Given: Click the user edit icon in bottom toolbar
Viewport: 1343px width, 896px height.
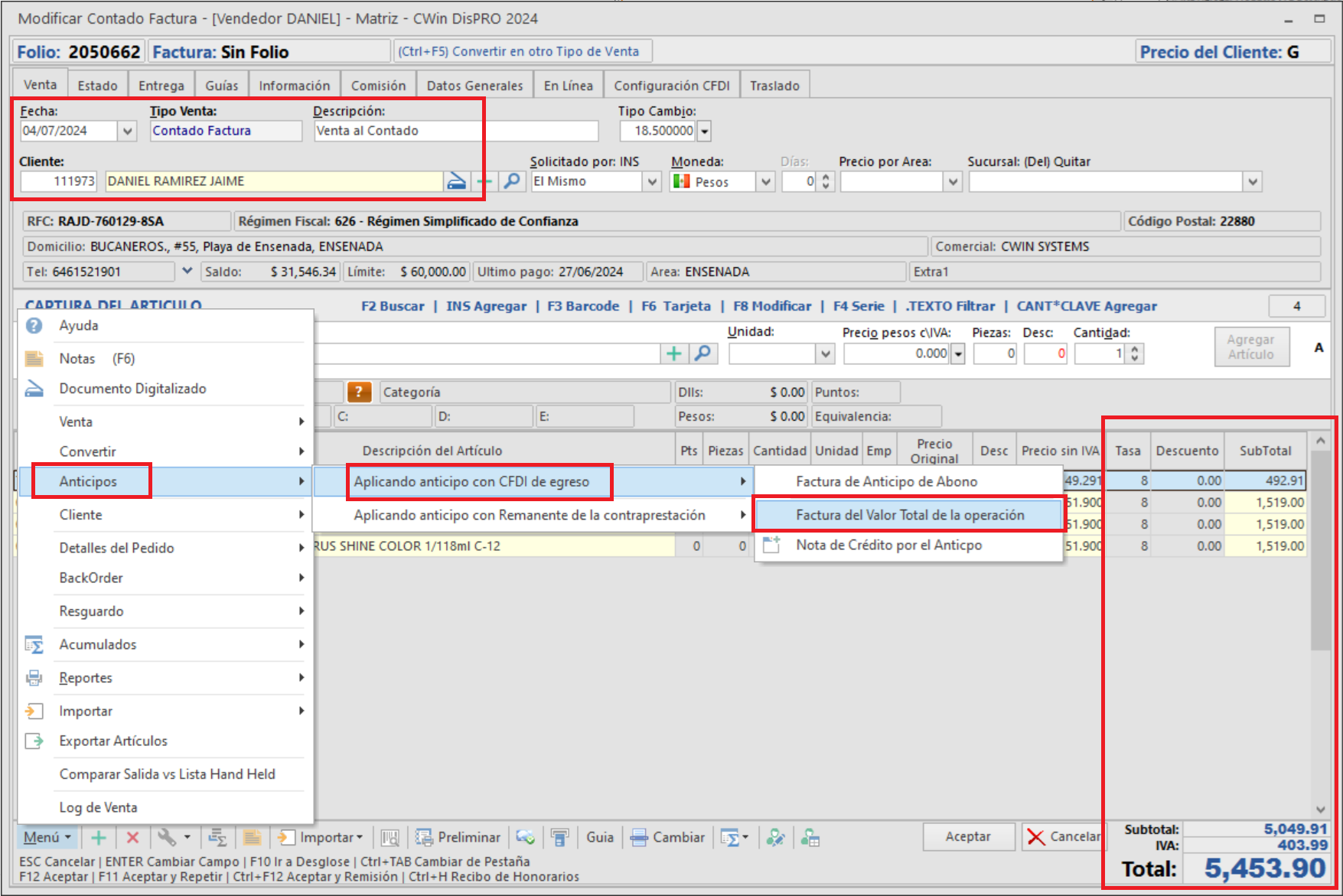Looking at the screenshot, I should [x=775, y=837].
